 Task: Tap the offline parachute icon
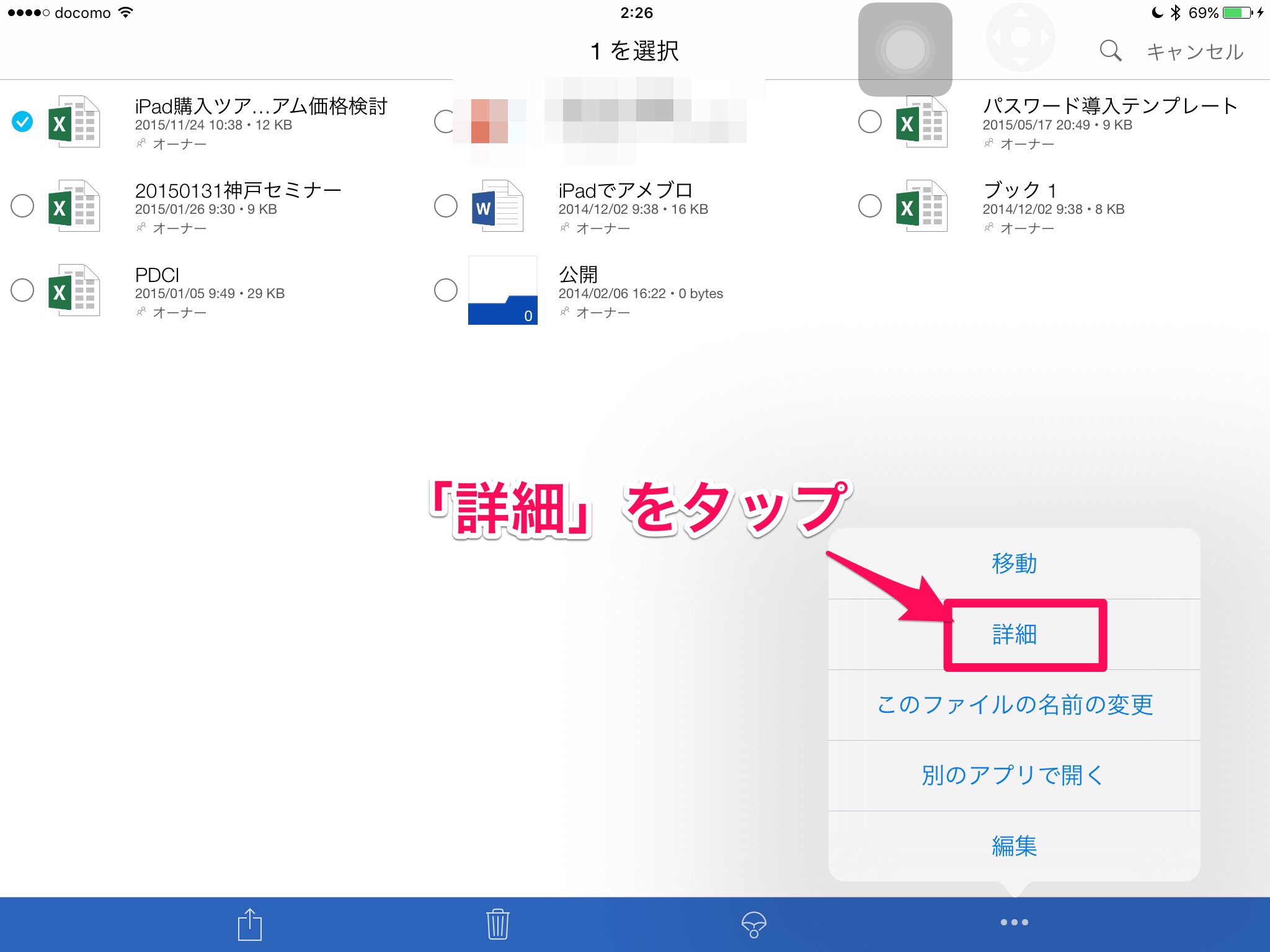coord(753,924)
